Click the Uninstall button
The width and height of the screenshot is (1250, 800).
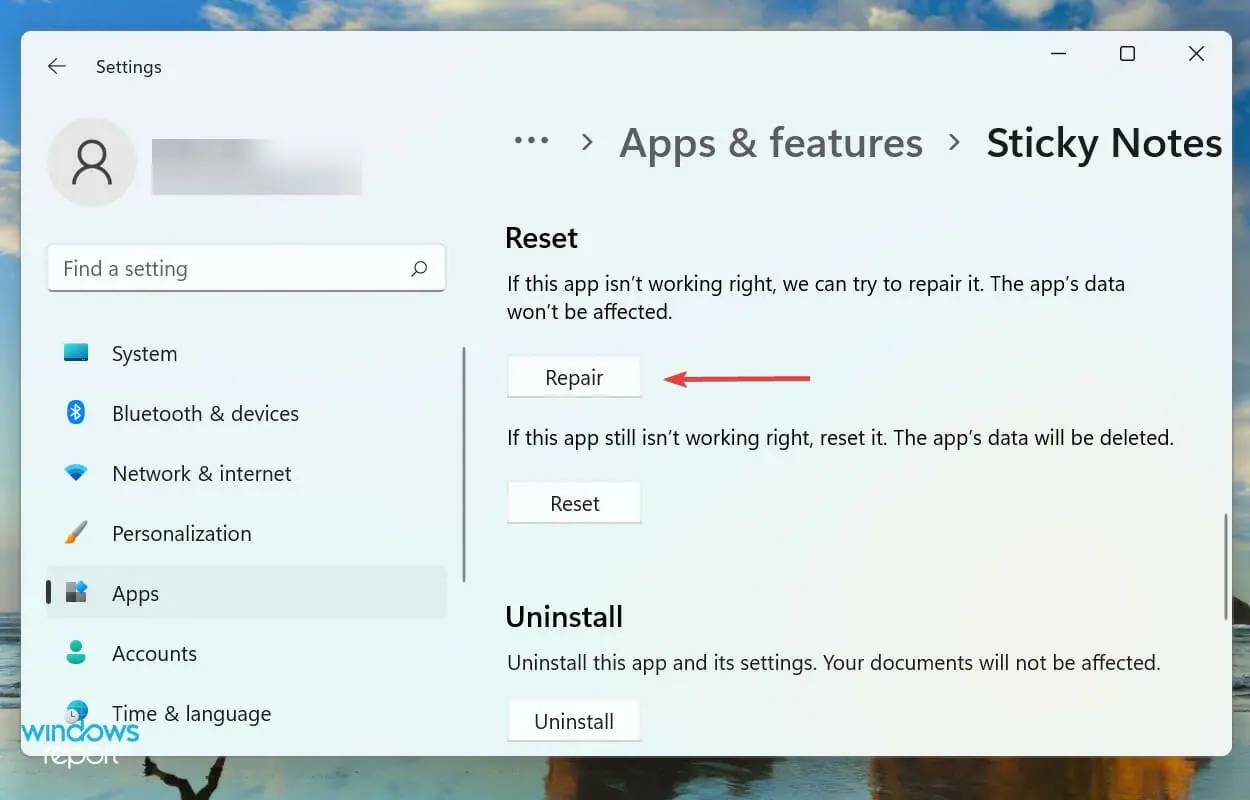click(574, 721)
